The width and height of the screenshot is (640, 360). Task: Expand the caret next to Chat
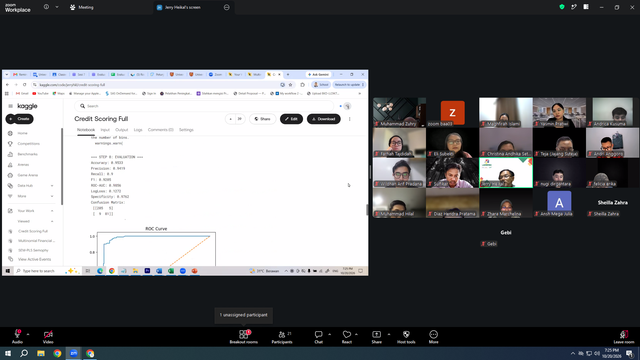tap(329, 334)
